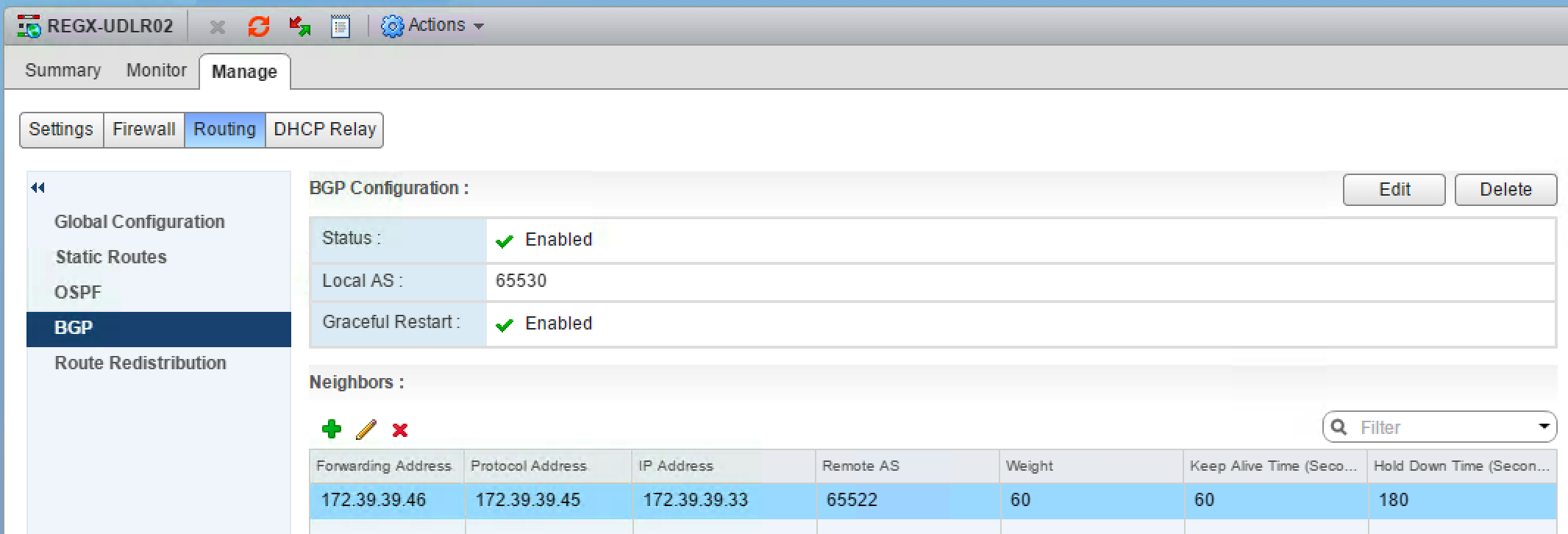
Task: Delete selected neighbor with red X icon
Action: click(400, 430)
